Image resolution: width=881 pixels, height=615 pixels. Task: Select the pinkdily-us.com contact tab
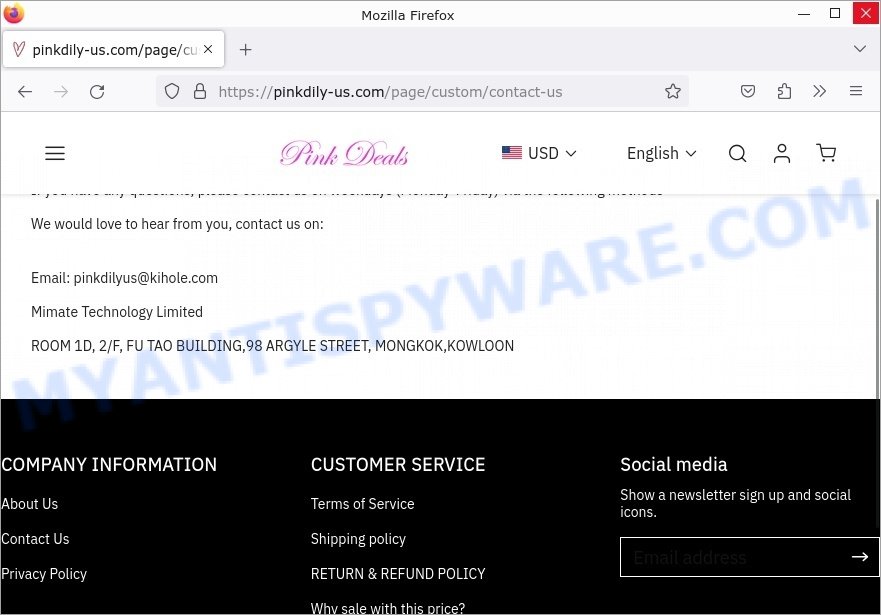tap(113, 49)
